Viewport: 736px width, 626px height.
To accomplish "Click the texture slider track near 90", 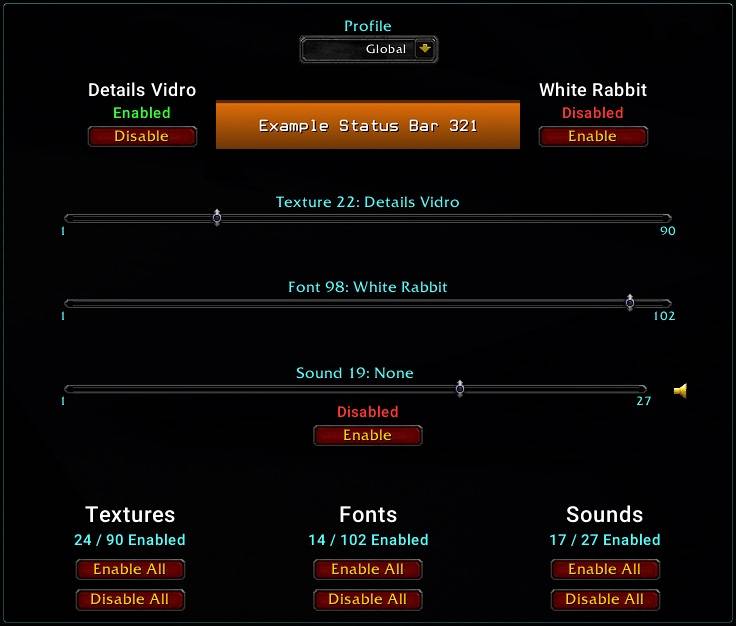I will pos(662,218).
